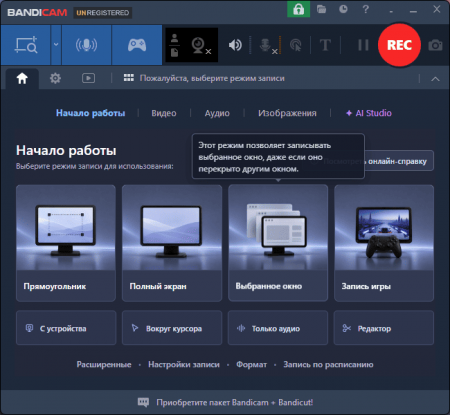Choose the Полный экран recording mode card
The image size is (450, 415).
point(172,243)
